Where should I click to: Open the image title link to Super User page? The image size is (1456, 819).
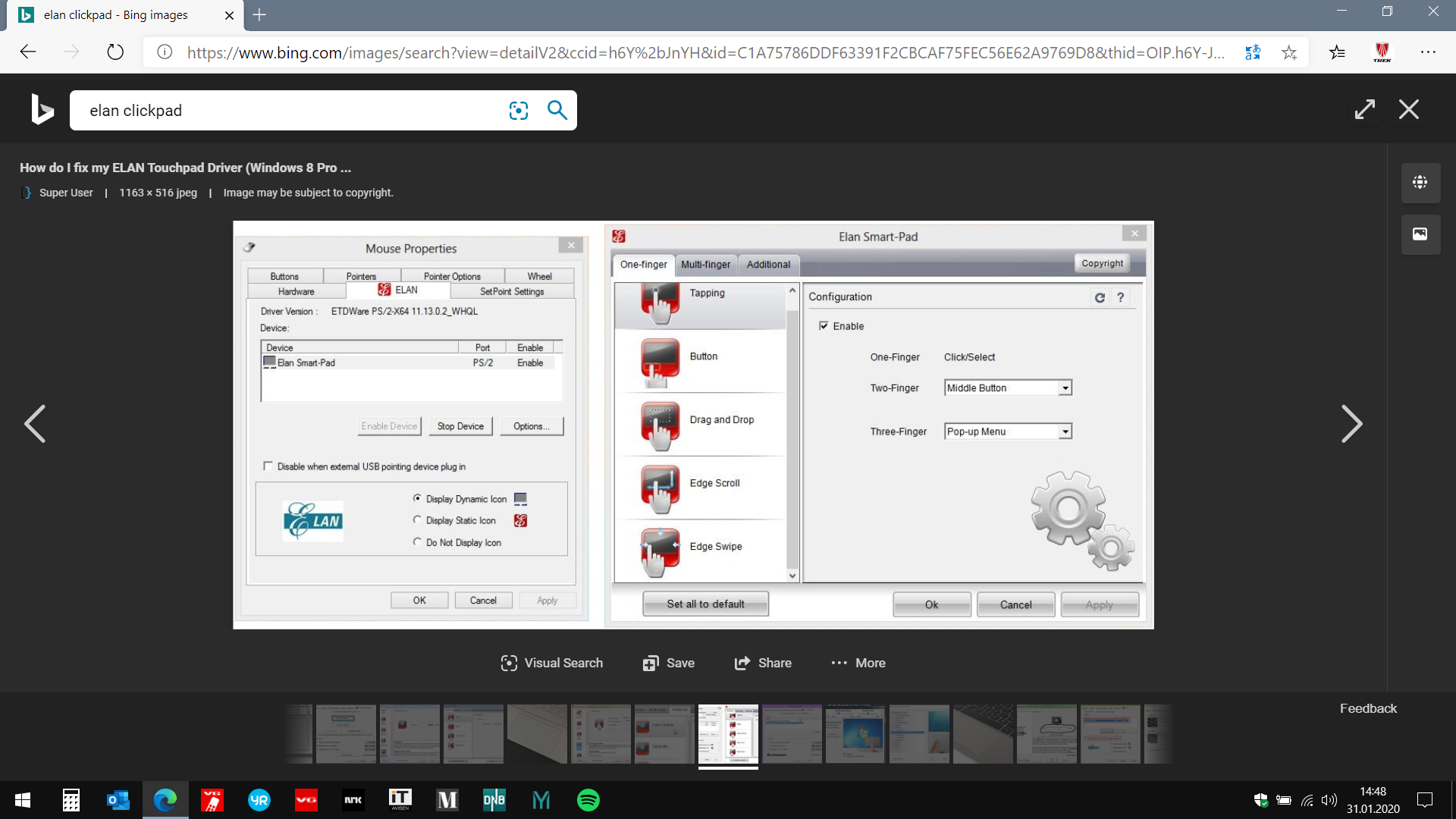tap(185, 168)
